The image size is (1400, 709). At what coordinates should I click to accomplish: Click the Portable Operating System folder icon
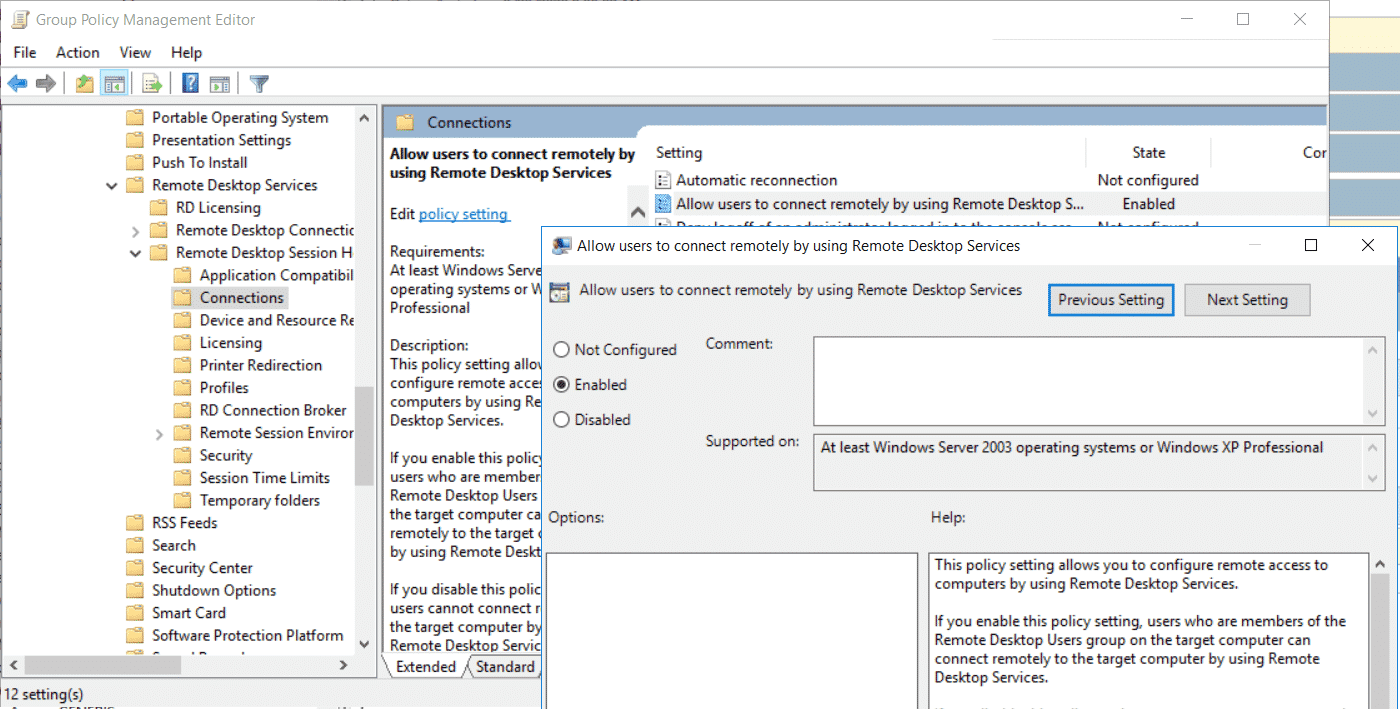135,118
